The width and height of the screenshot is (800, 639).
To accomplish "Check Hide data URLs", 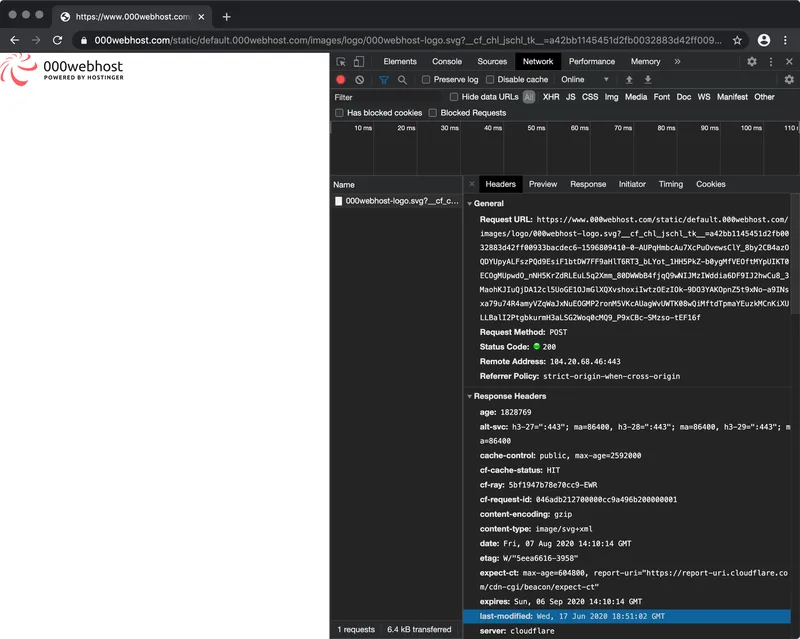I will pyautogui.click(x=454, y=97).
